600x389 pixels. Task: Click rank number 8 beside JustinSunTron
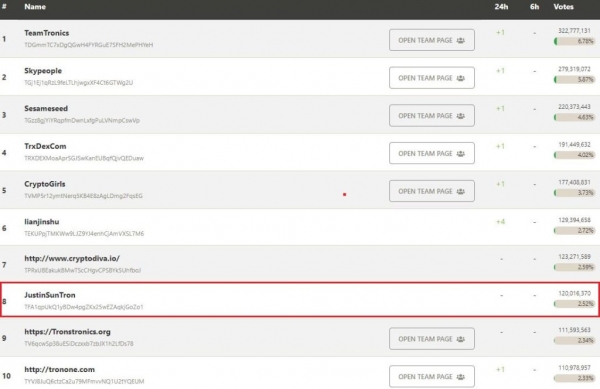tap(4, 301)
